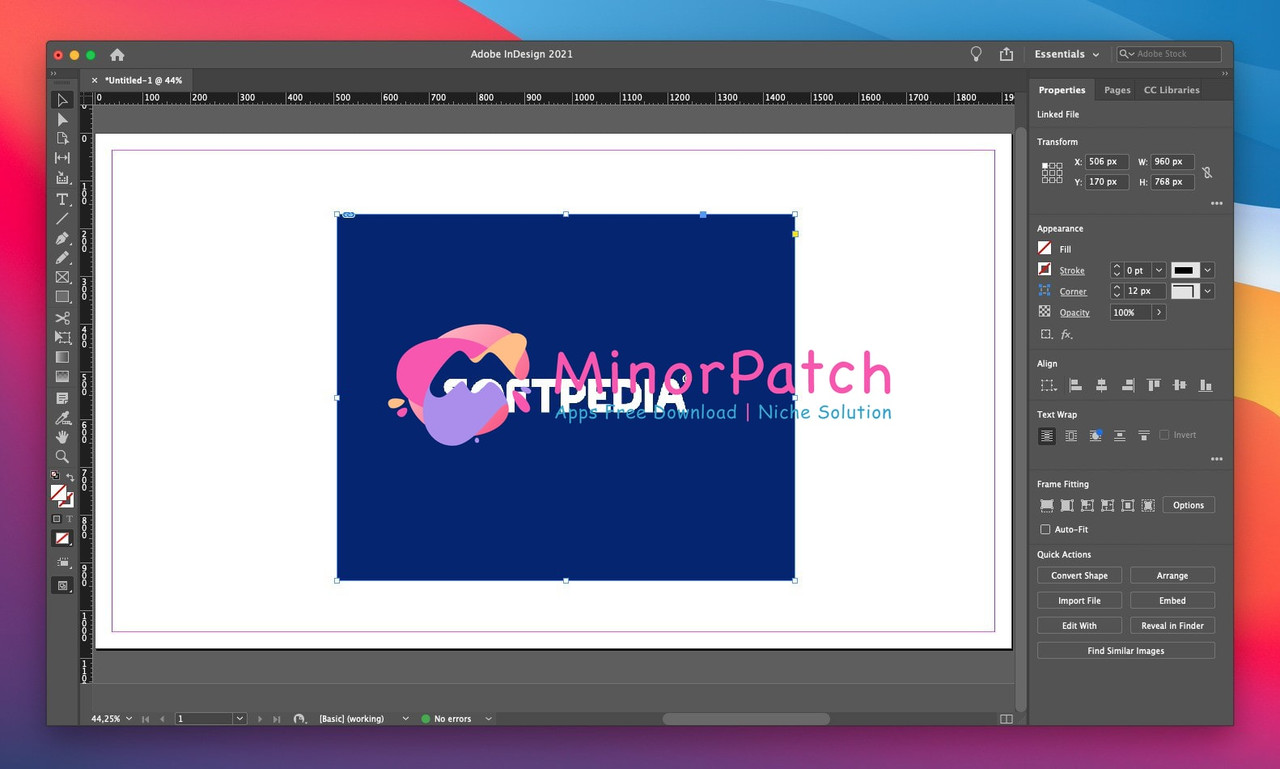Enable the Auto-Fit checkbox

point(1045,529)
